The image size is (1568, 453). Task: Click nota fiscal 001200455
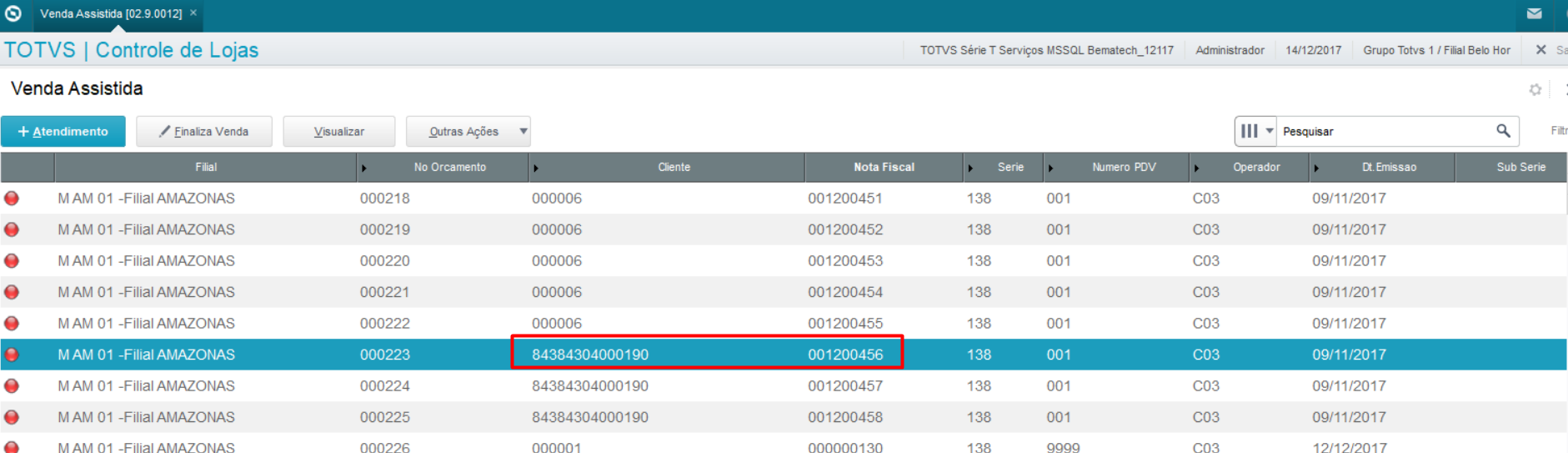click(x=845, y=324)
